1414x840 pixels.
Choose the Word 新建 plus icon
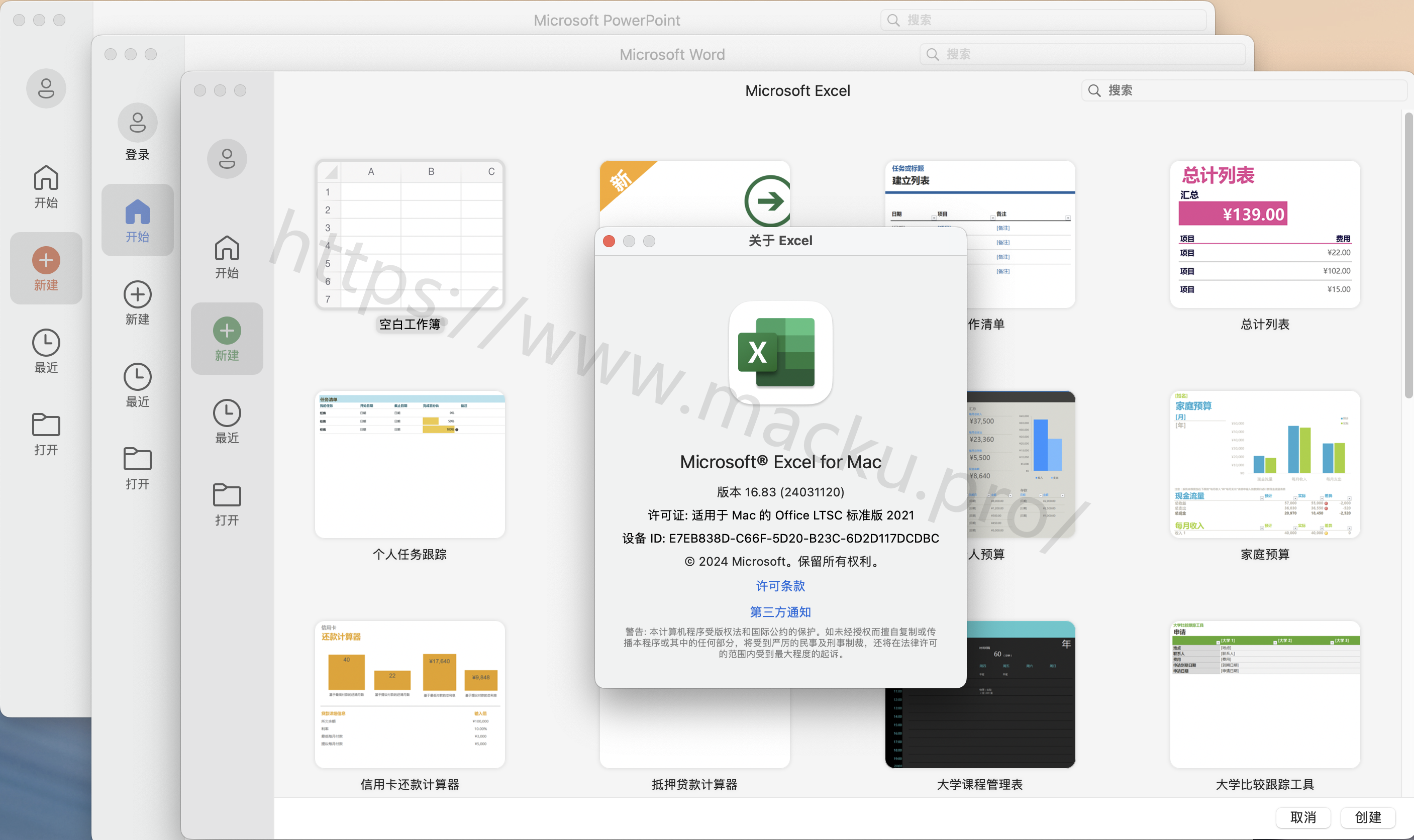click(x=138, y=294)
